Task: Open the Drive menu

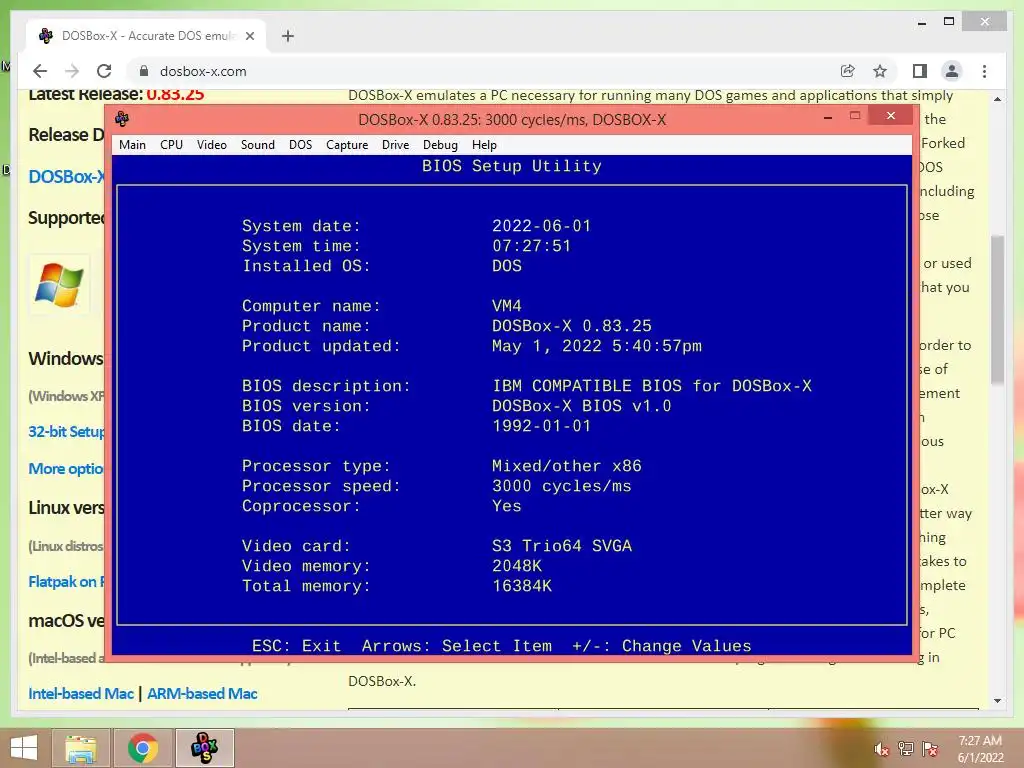Action: [395, 145]
